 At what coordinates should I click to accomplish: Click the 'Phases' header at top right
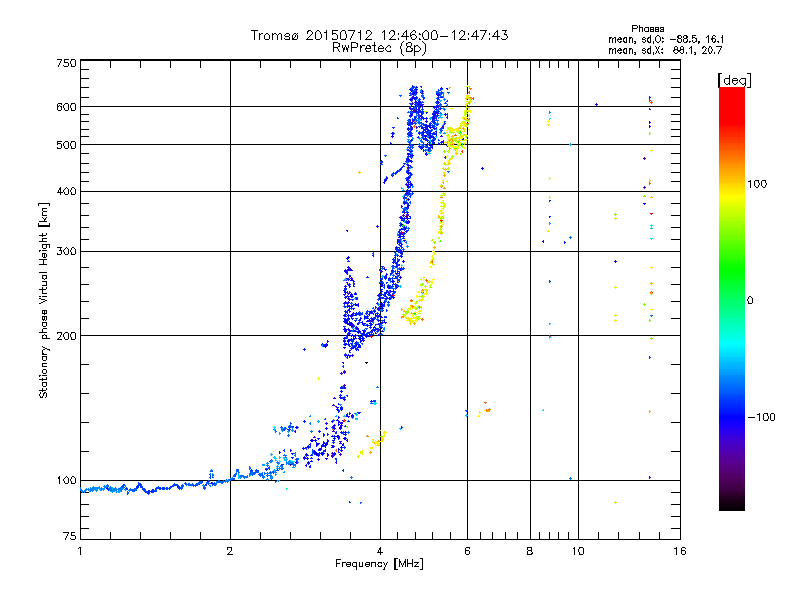(x=647, y=29)
